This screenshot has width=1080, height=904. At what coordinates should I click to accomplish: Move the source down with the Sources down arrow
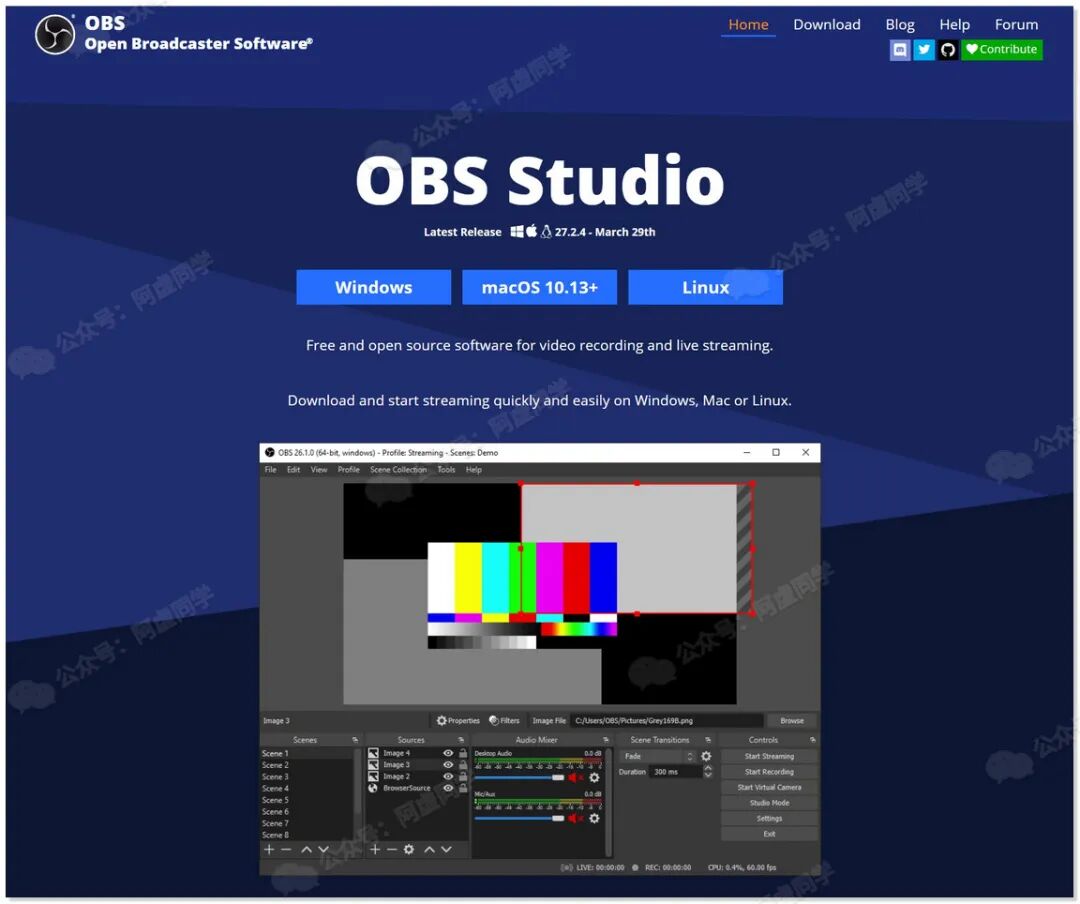[446, 850]
